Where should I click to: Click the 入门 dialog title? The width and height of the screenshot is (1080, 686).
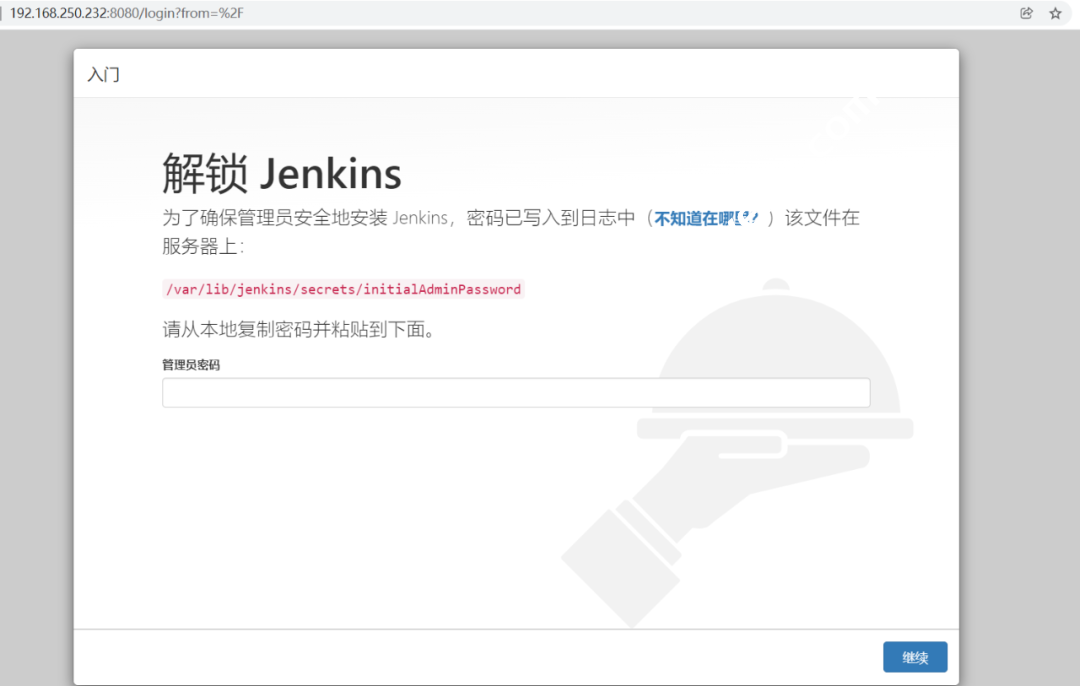[x=104, y=75]
